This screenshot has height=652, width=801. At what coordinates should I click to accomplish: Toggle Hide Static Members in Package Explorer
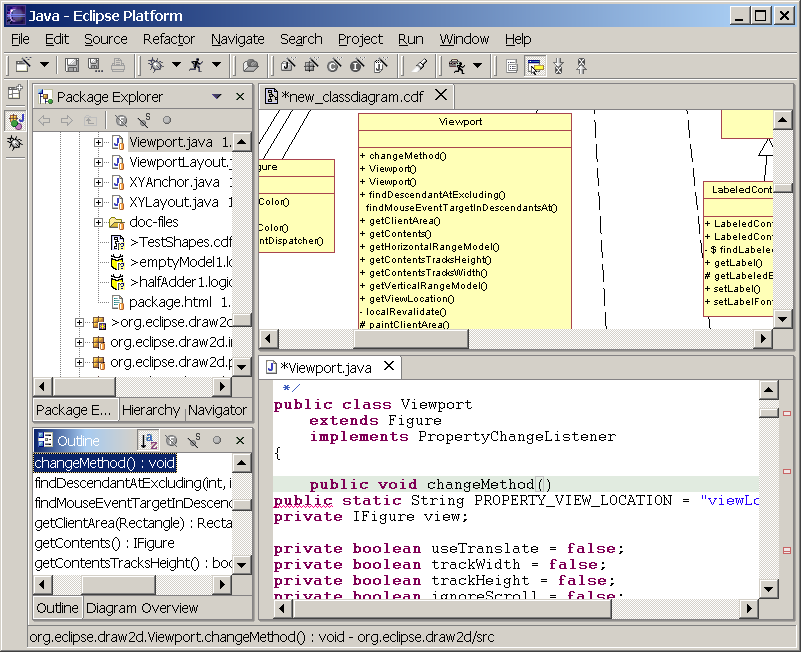pyautogui.click(x=144, y=121)
